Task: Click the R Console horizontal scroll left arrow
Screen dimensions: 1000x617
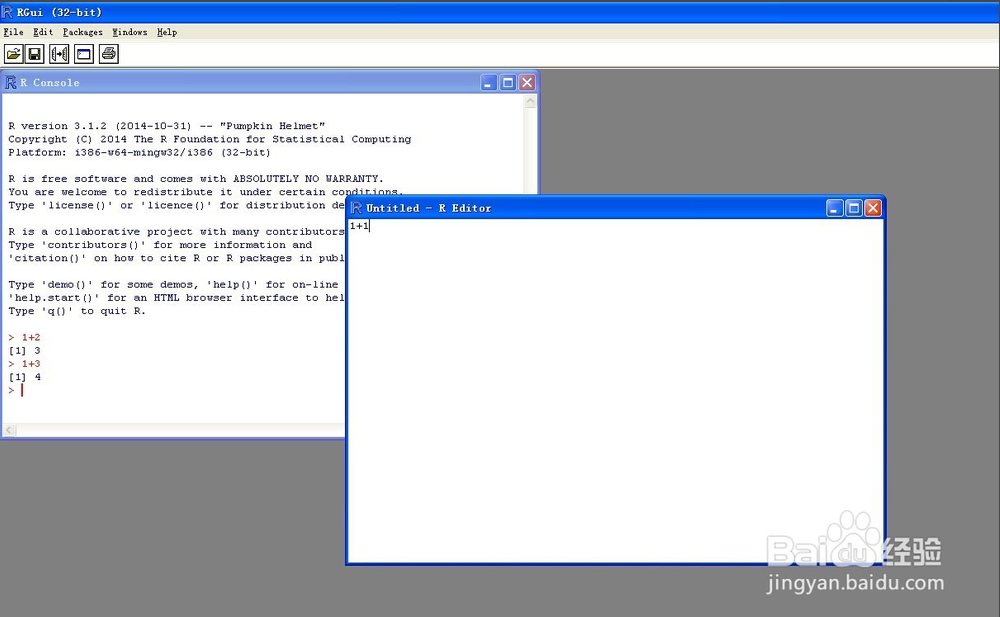Action: click(x=9, y=430)
